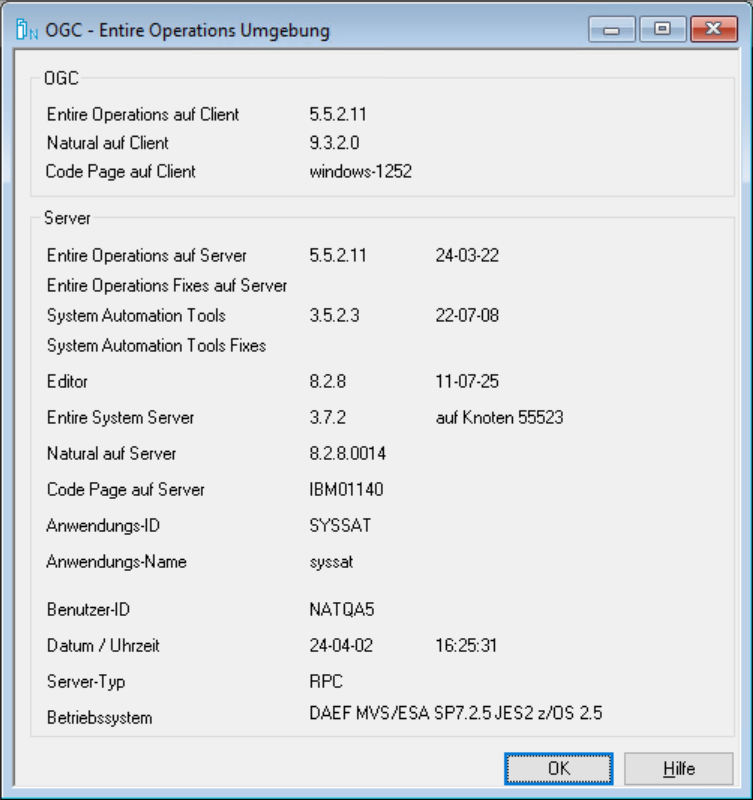Screen dimensions: 753x800
Task: Click the Anwendungs-ID value SYSSAT
Action: (335, 526)
